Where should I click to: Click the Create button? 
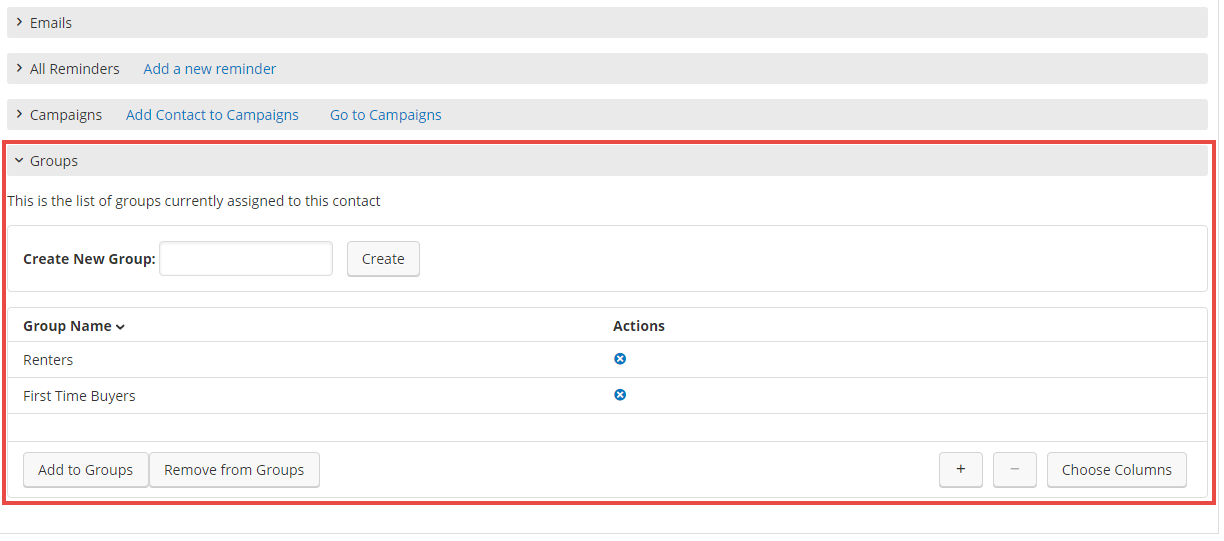coord(383,259)
